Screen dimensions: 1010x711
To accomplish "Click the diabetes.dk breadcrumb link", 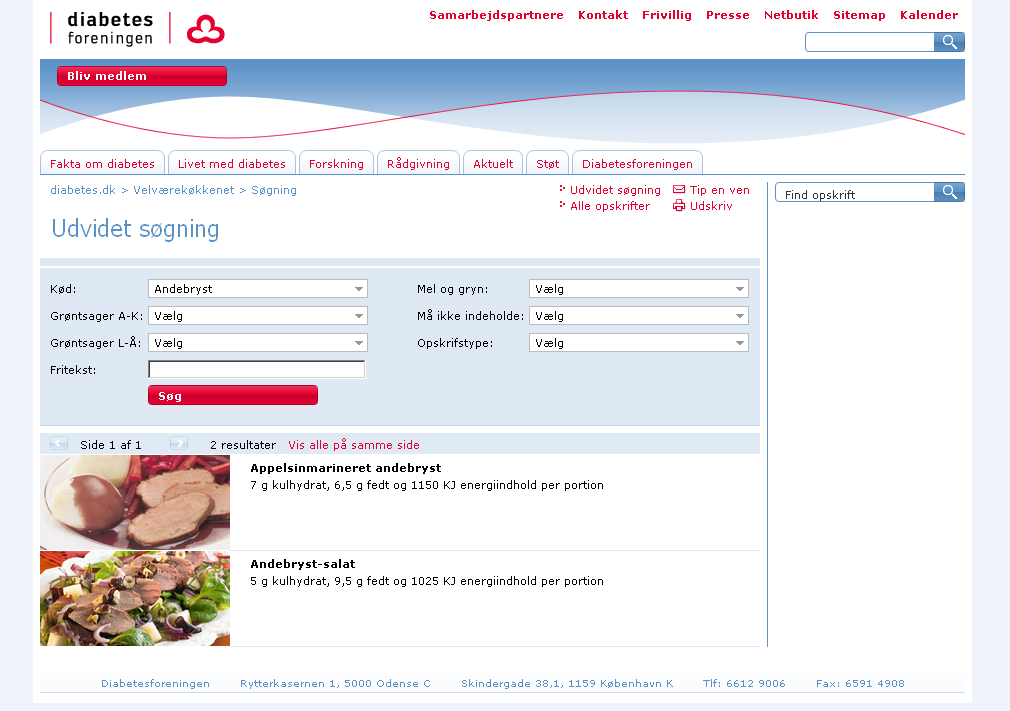I will [x=83, y=190].
